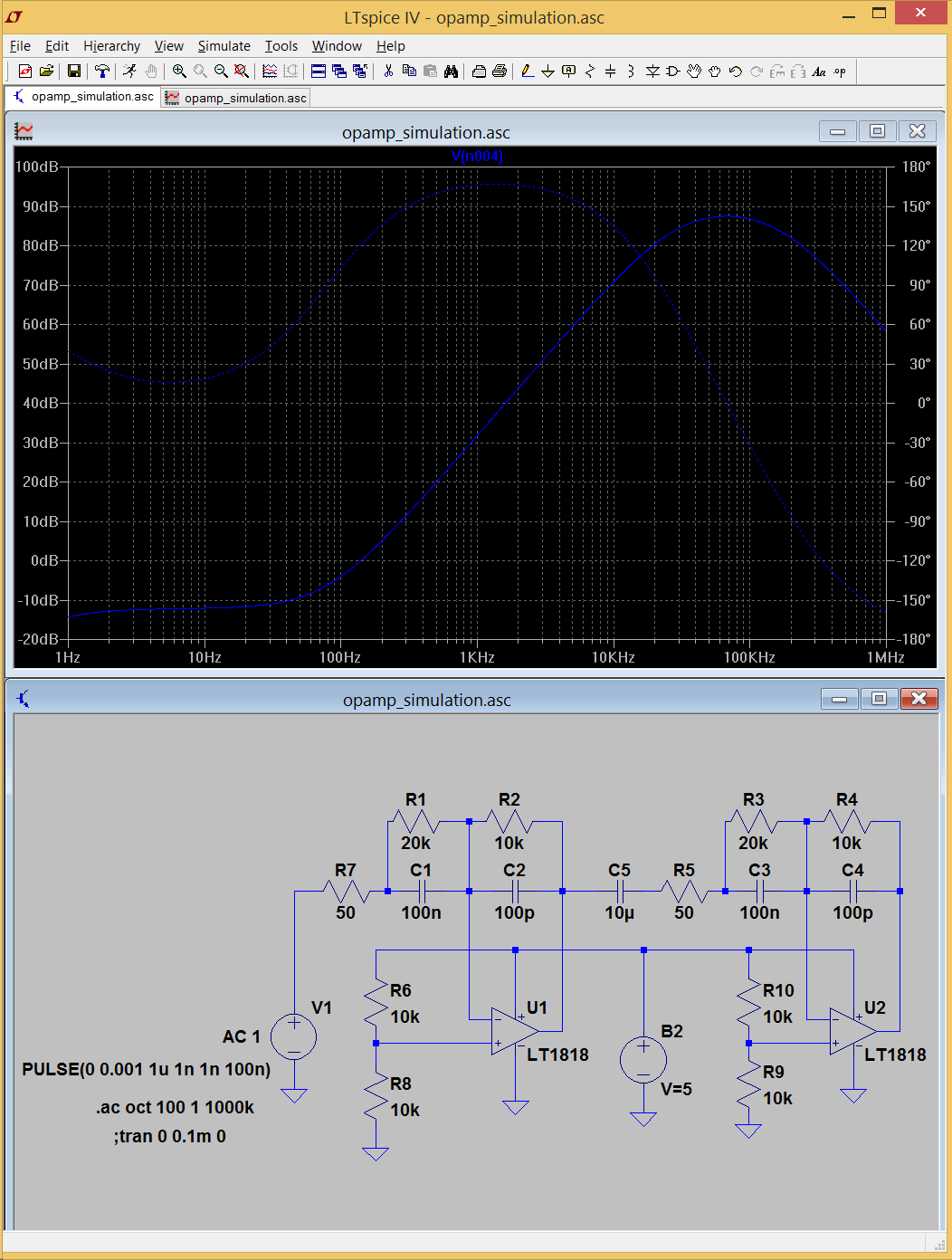Screen dimensions: 952x1260
Task: Click the '.ac oct 100 1 1000k' directive
Action: [x=176, y=1107]
